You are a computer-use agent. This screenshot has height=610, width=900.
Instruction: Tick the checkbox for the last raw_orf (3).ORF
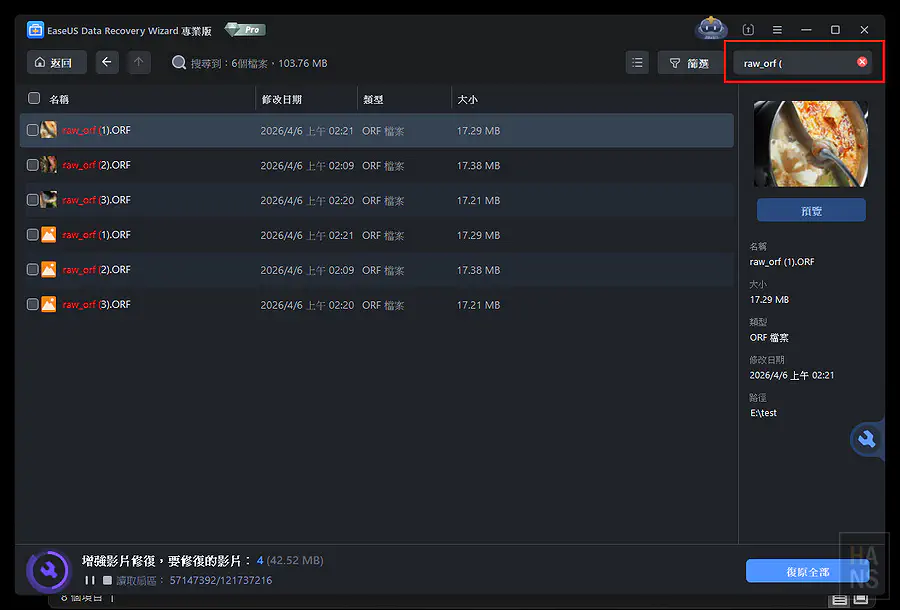[x=33, y=304]
